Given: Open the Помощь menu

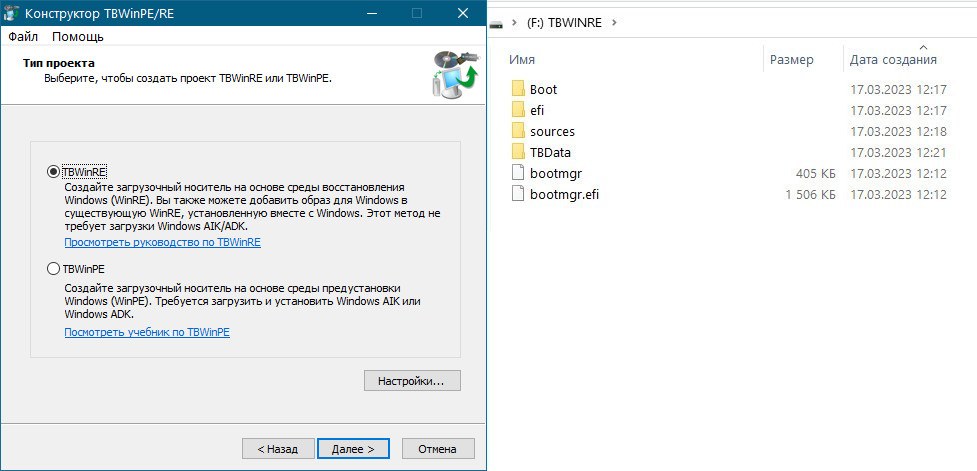Looking at the screenshot, I should 78,37.
